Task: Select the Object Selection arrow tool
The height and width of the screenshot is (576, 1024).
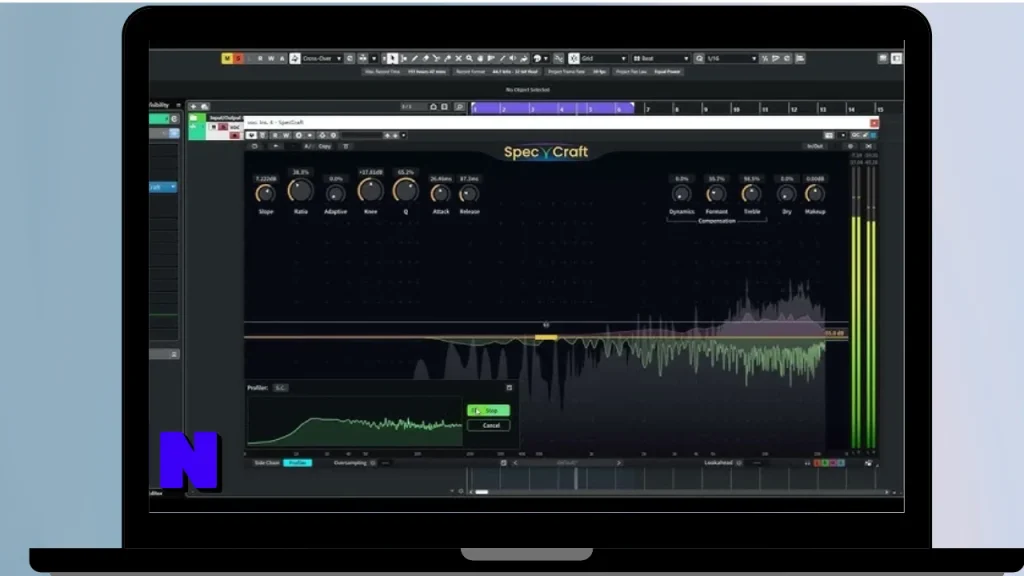Action: tap(392, 59)
